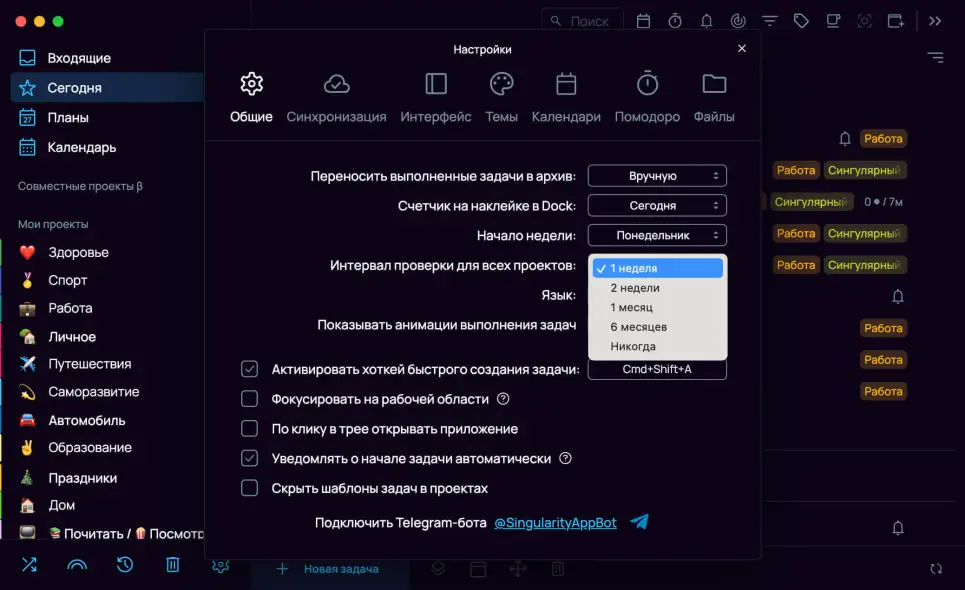Click the "Новая задача" button

point(329,569)
